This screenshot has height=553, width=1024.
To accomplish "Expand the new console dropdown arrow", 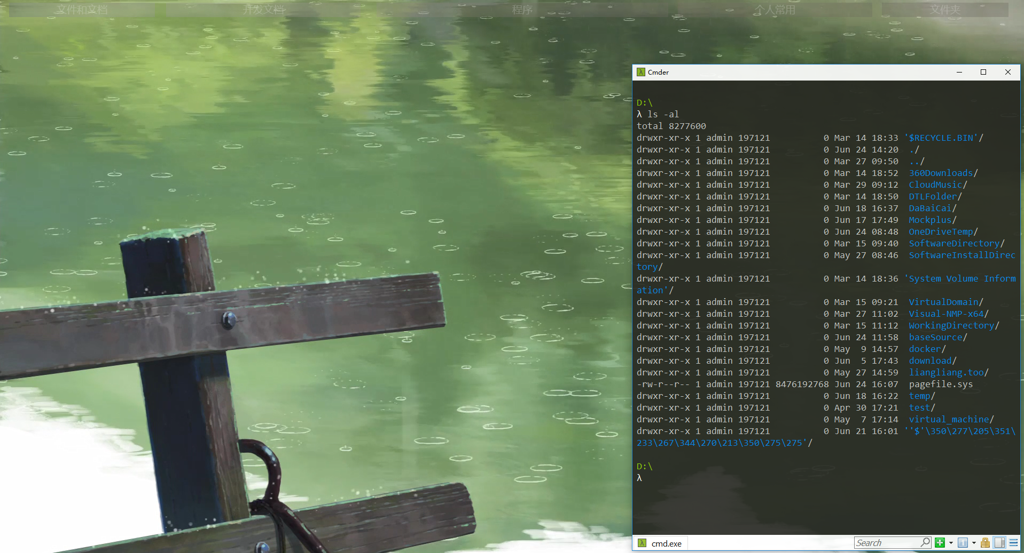I will pos(951,543).
